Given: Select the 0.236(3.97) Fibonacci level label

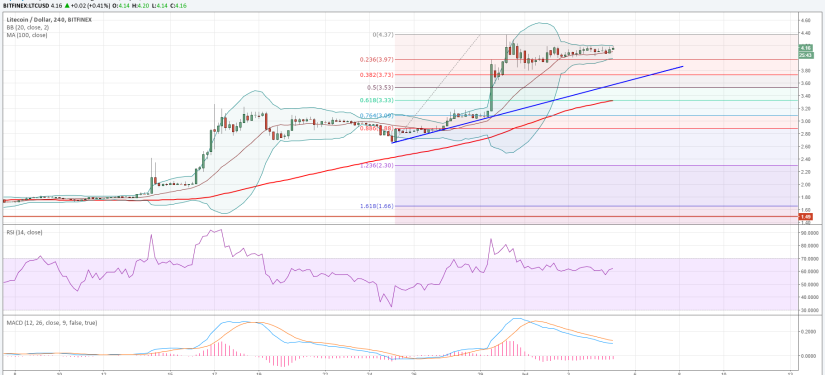Looking at the screenshot, I should [x=377, y=60].
